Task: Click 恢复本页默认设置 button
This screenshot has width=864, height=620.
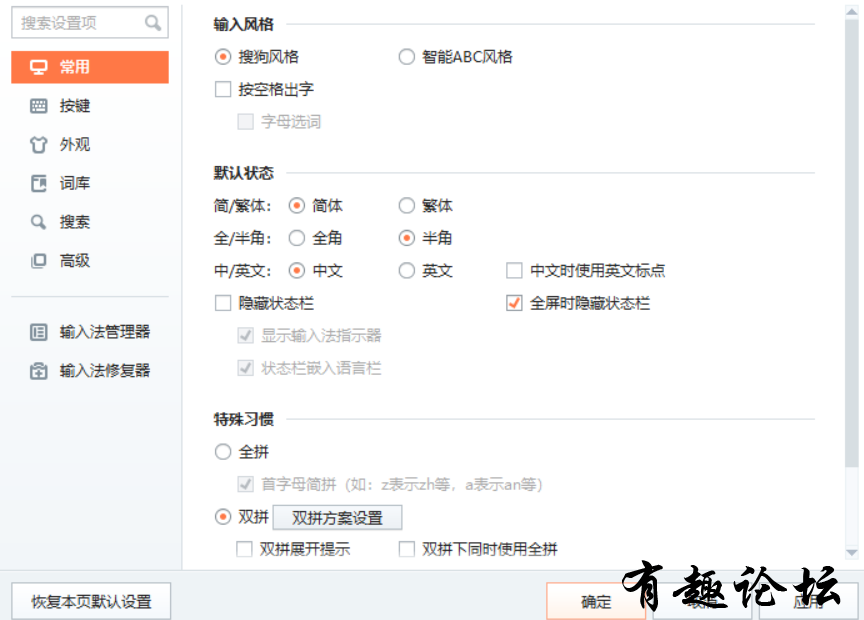Action: pyautogui.click(x=91, y=602)
